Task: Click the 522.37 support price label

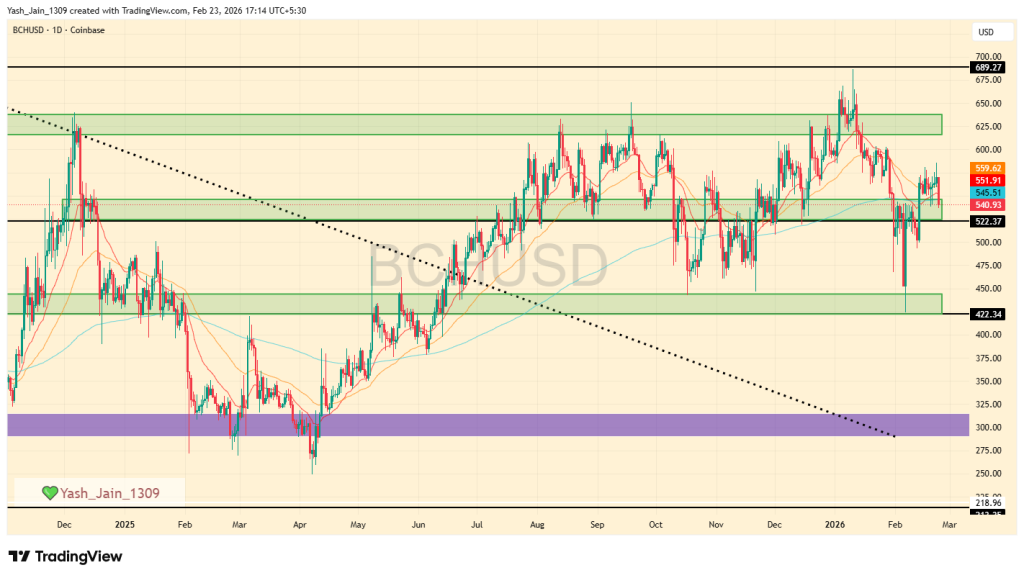Action: pyautogui.click(x=988, y=221)
